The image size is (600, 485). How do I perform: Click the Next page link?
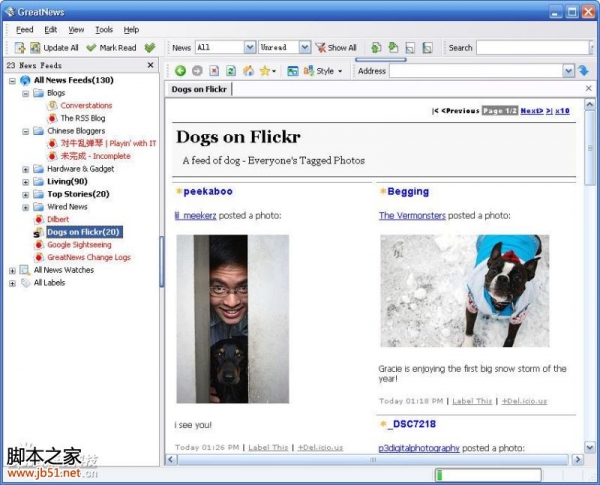click(532, 111)
